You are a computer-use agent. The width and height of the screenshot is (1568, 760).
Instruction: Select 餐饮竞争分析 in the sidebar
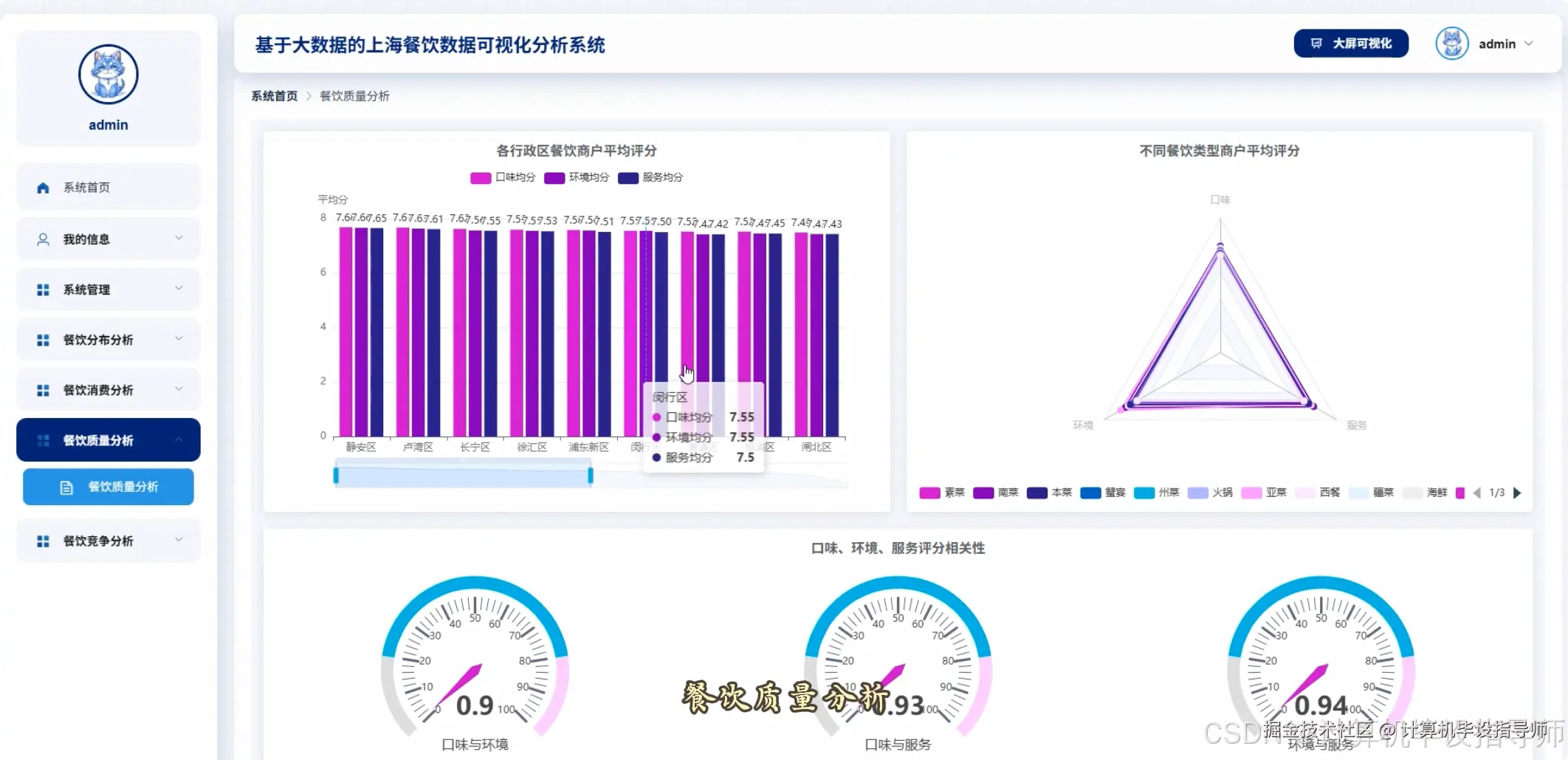96,540
